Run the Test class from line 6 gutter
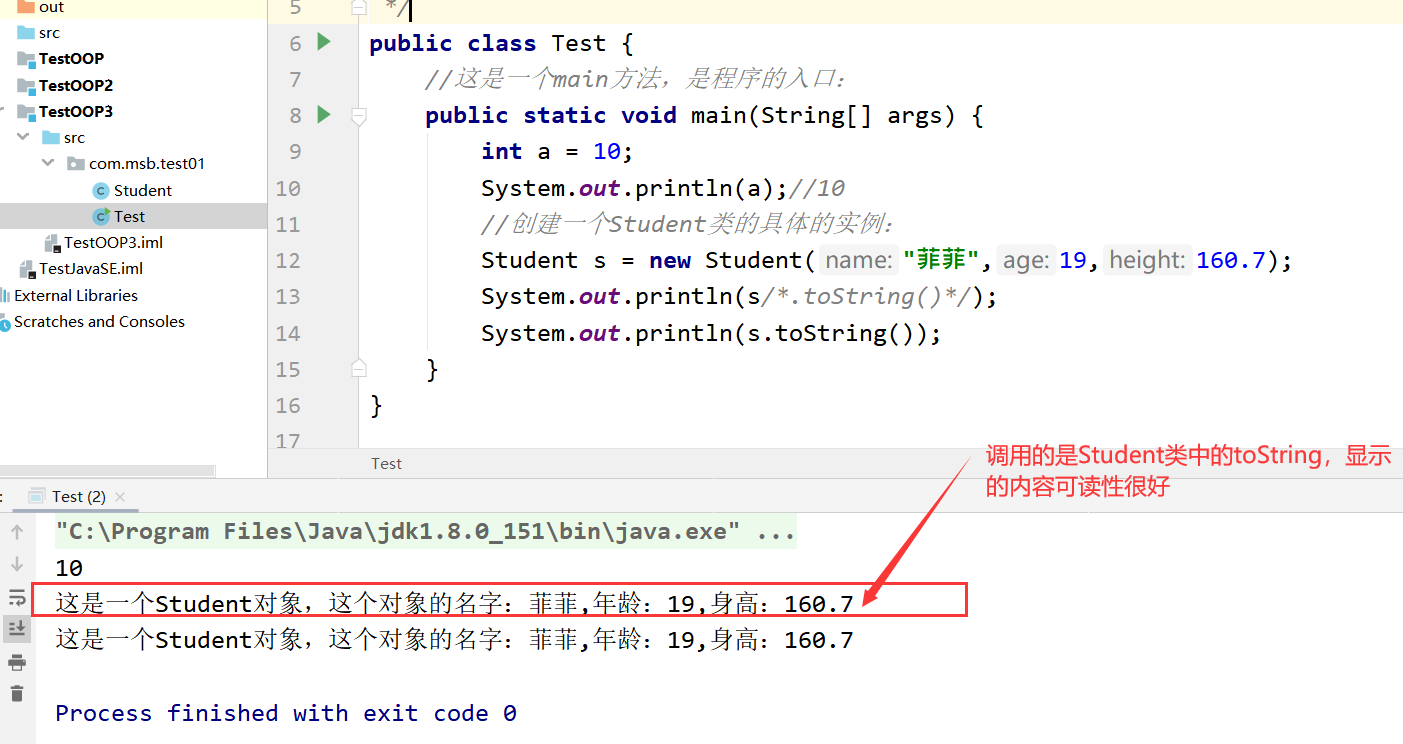The width and height of the screenshot is (1403, 744). click(x=323, y=42)
